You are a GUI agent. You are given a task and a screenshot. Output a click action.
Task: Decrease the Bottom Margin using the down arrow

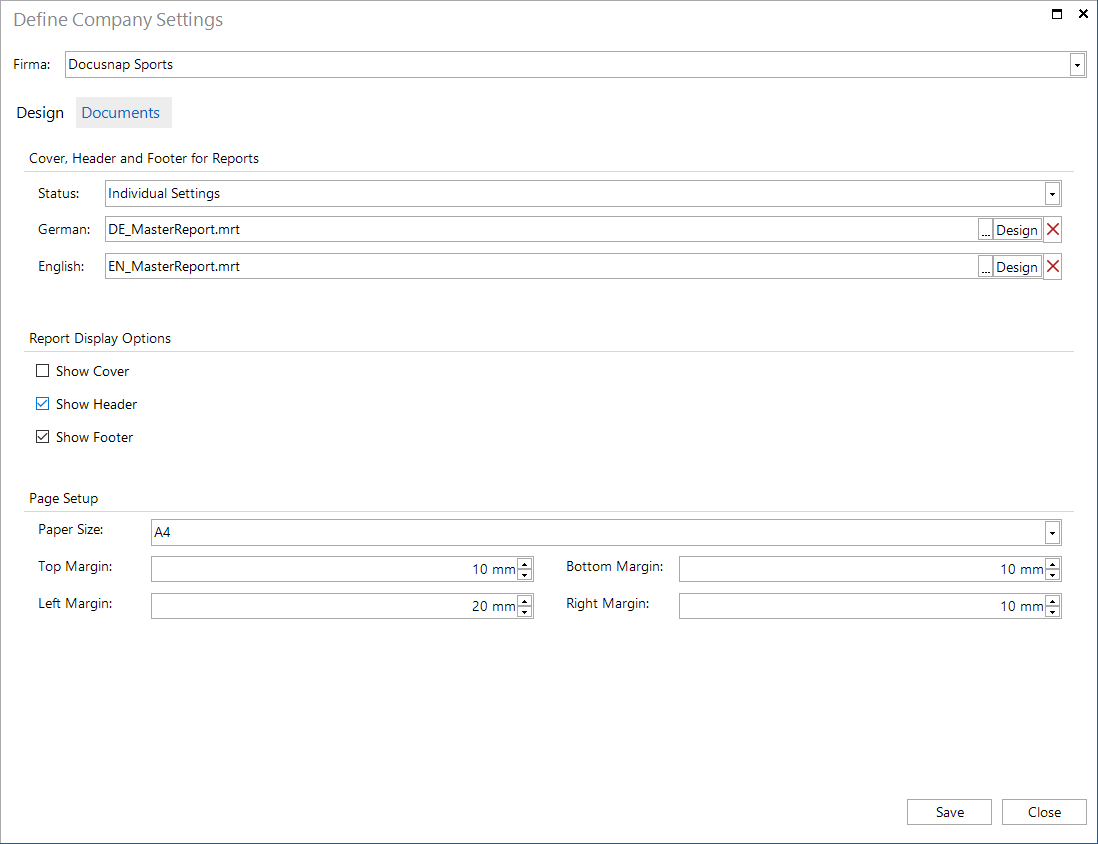coord(1053,573)
